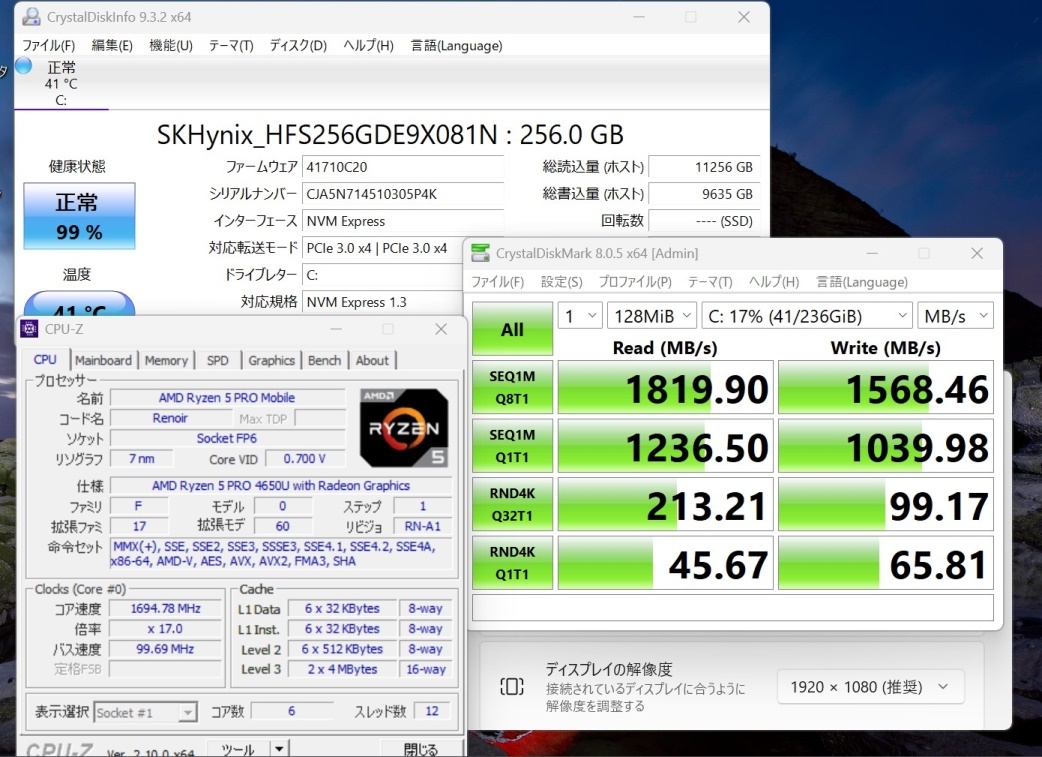Click the serial number CJA5N714510305P4K

coord(403,194)
